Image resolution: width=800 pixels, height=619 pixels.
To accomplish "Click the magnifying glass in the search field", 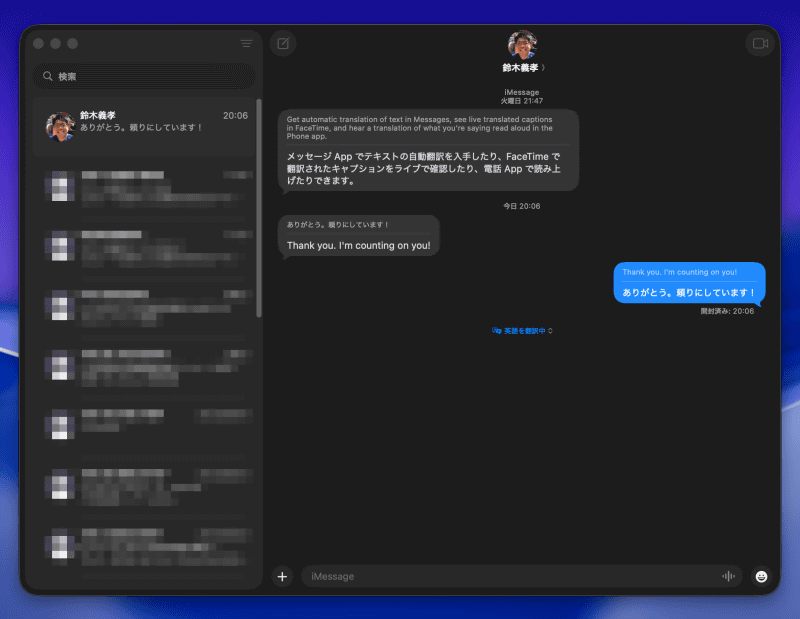I will coord(48,75).
